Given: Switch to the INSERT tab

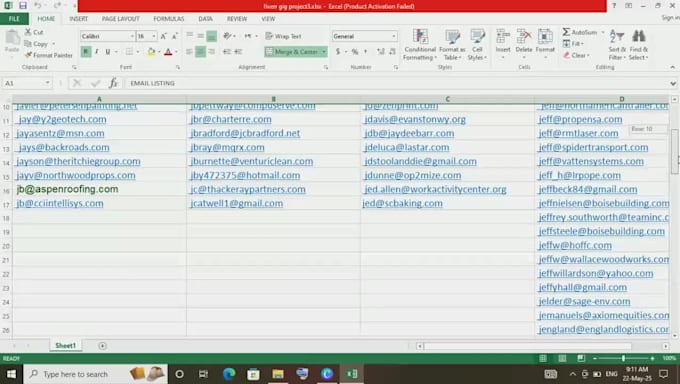Looking at the screenshot, I should pyautogui.click(x=78, y=19).
